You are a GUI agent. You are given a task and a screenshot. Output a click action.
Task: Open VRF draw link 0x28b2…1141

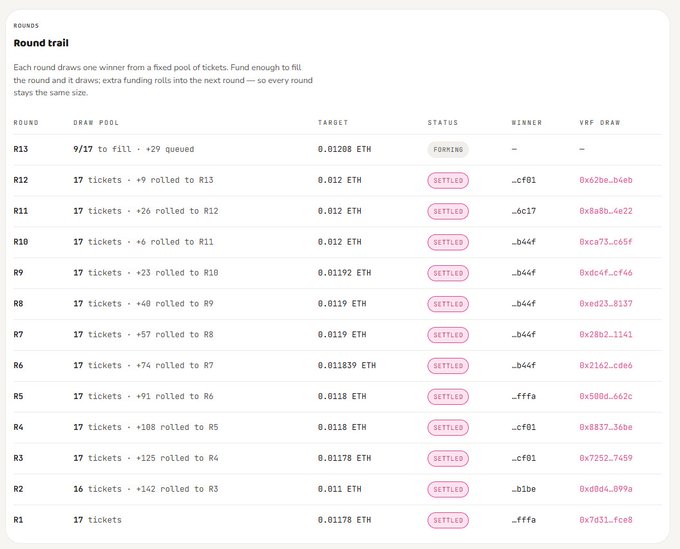[x=605, y=334]
